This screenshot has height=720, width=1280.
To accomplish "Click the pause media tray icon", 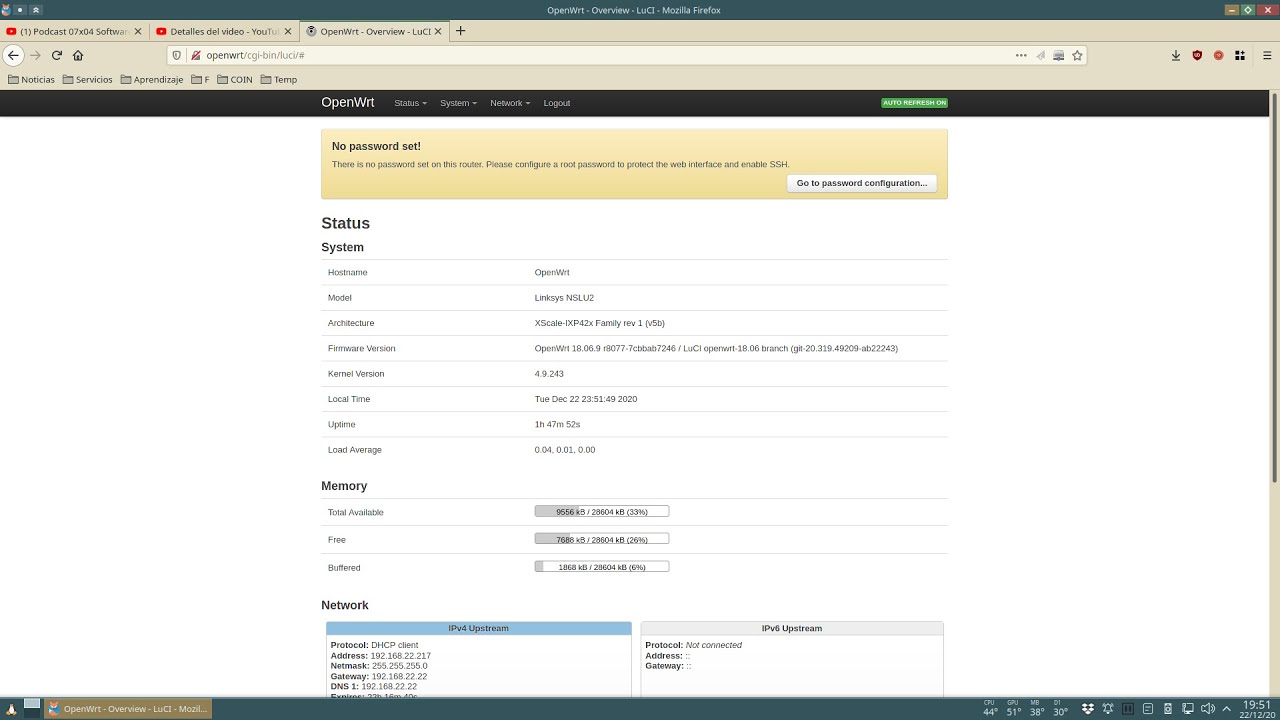I will coord(1128,709).
